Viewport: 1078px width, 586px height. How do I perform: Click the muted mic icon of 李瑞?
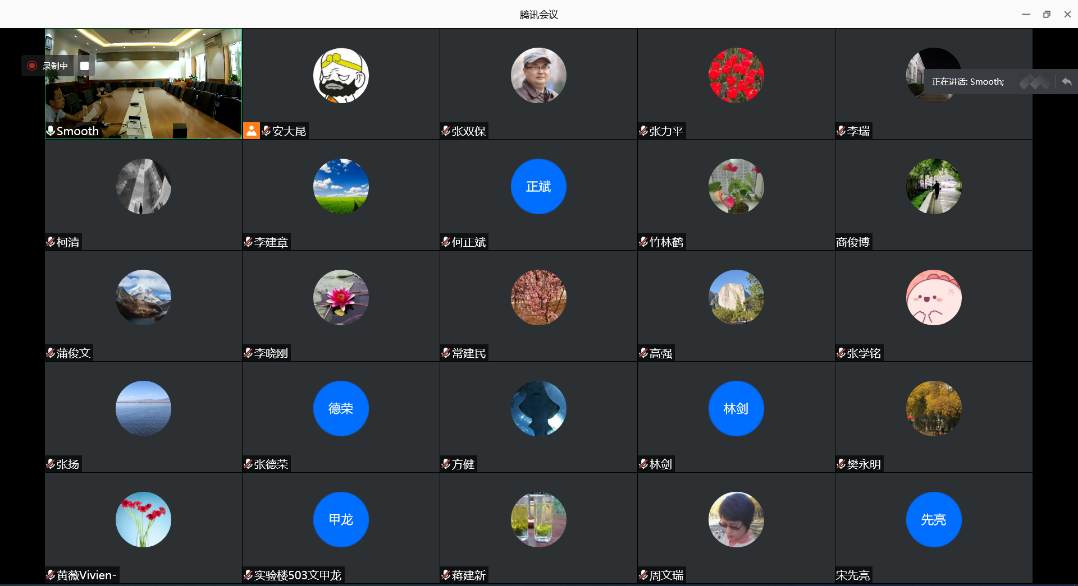(841, 131)
